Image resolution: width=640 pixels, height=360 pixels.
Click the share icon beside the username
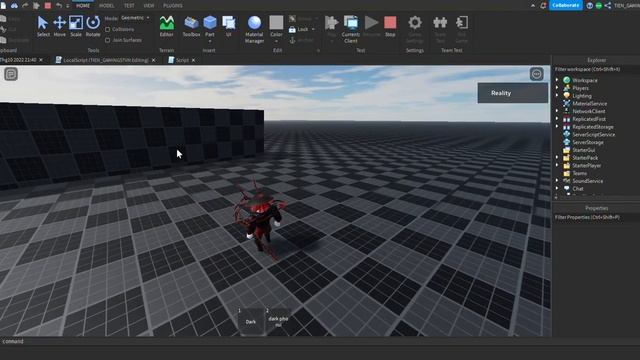(x=608, y=5)
